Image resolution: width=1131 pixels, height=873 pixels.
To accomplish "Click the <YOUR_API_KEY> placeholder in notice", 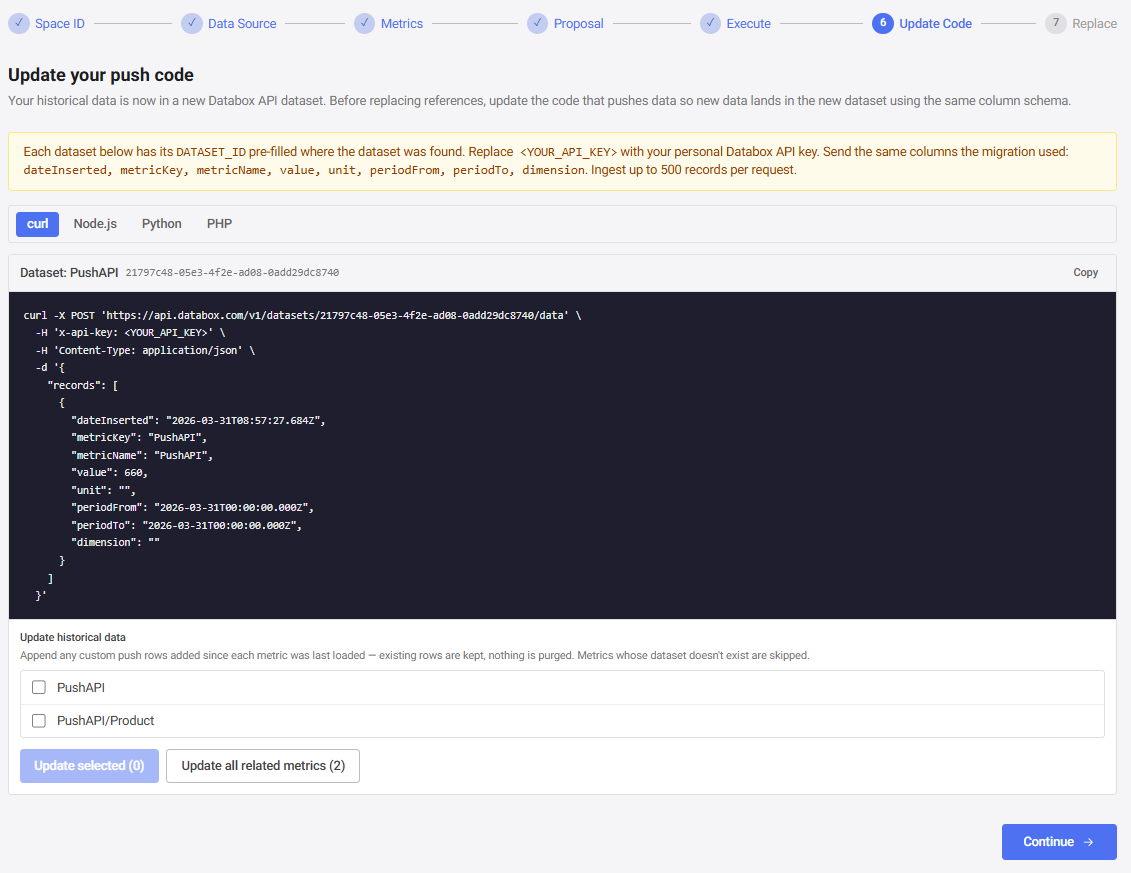I will (568, 152).
